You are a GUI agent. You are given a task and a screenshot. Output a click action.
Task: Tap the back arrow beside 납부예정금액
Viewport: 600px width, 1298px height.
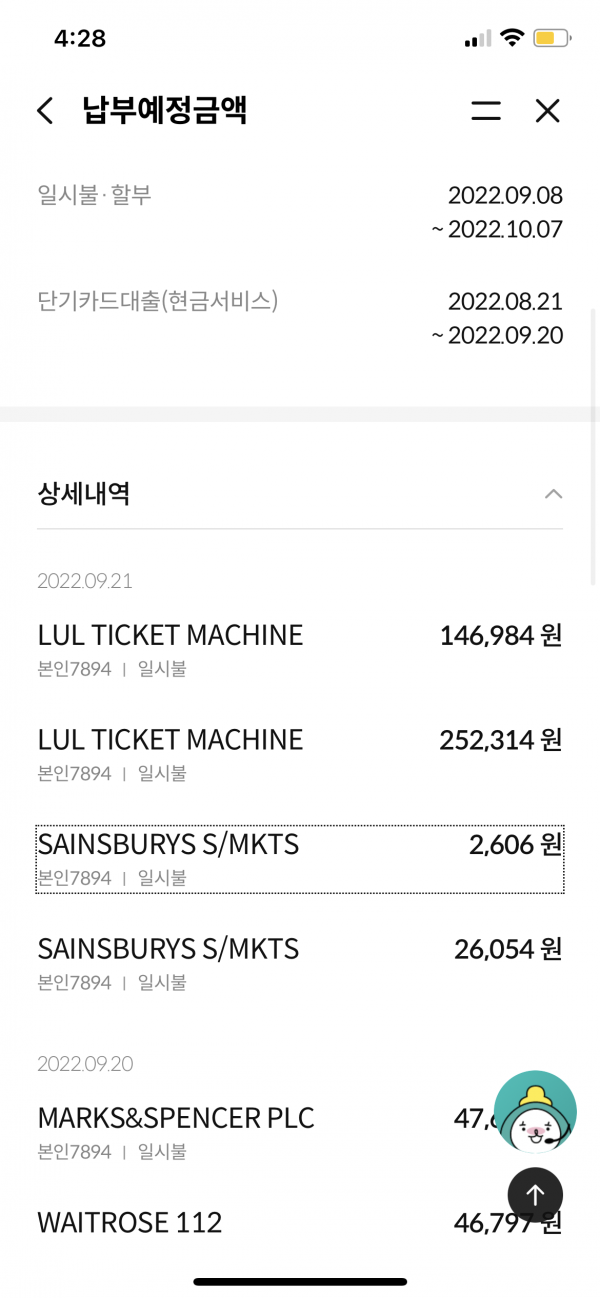coord(45,110)
